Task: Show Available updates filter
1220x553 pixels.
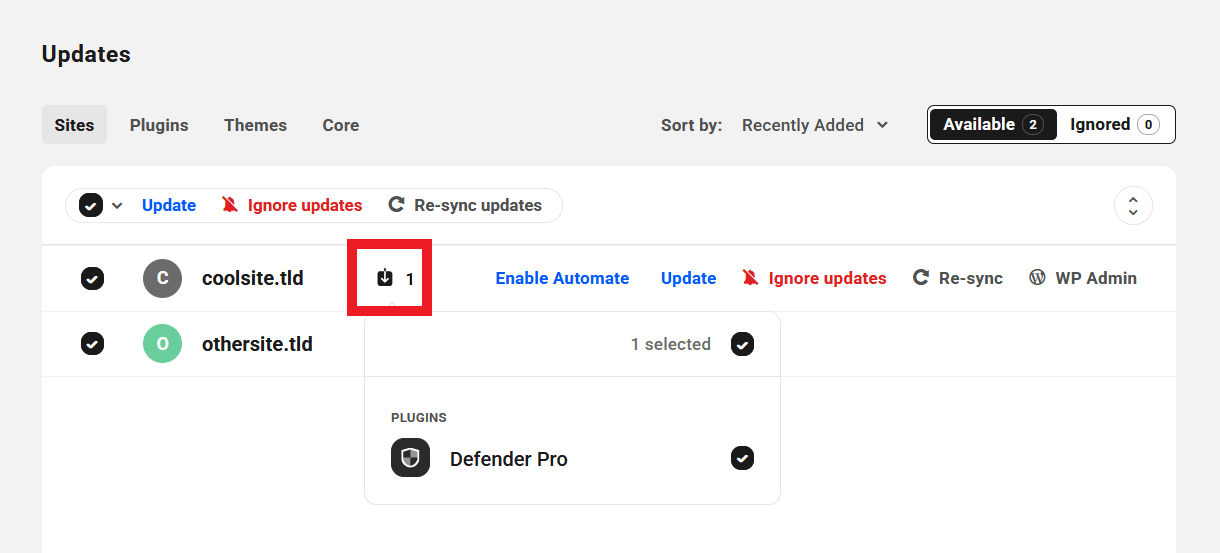Action: pyautogui.click(x=992, y=124)
